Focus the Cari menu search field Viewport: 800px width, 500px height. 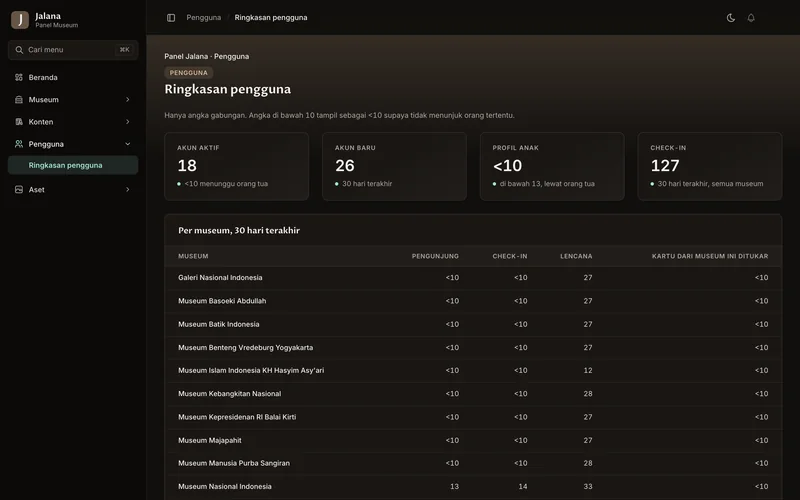click(x=73, y=50)
